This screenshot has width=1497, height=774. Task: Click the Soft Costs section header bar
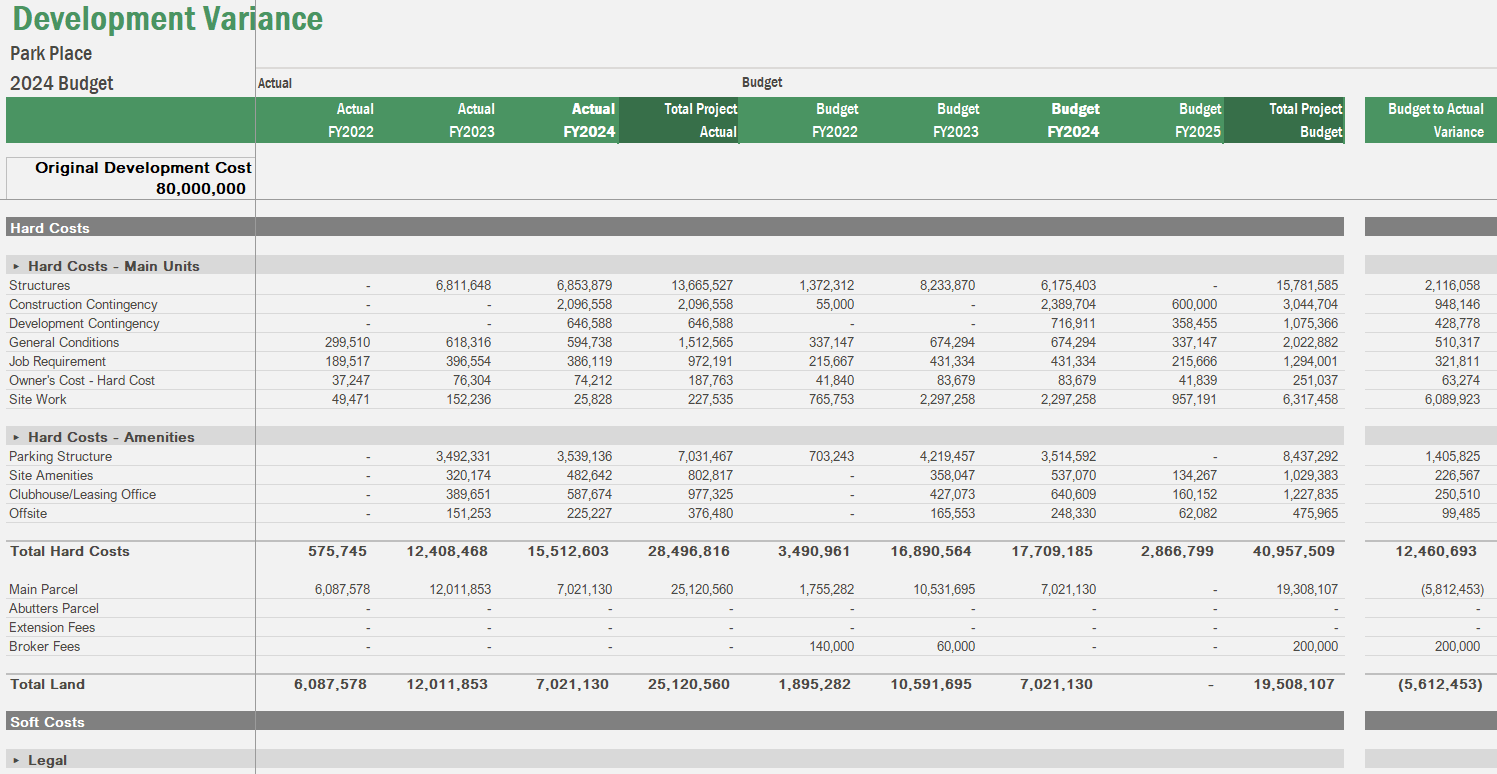[48, 721]
